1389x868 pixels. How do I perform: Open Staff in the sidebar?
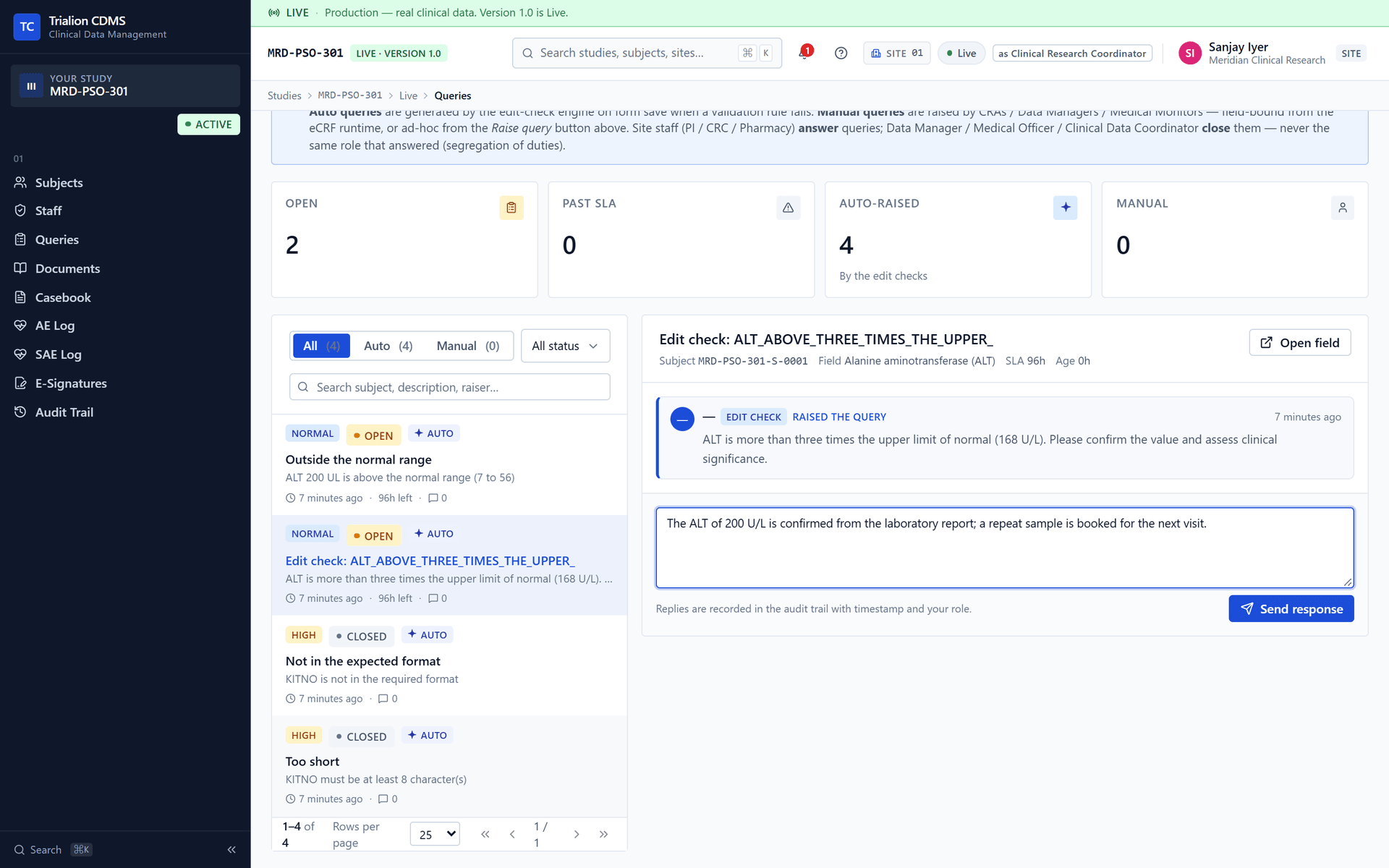pyautogui.click(x=125, y=210)
